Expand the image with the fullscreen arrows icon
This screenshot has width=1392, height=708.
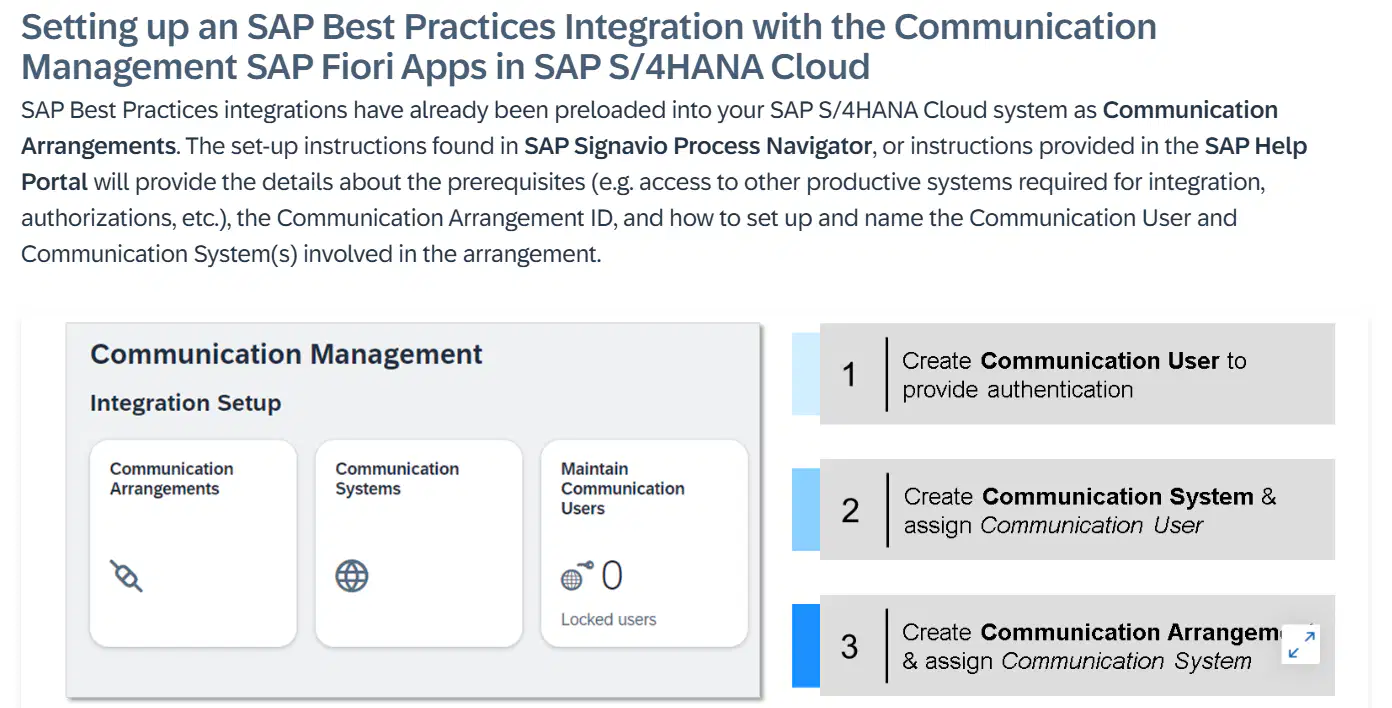point(1301,643)
